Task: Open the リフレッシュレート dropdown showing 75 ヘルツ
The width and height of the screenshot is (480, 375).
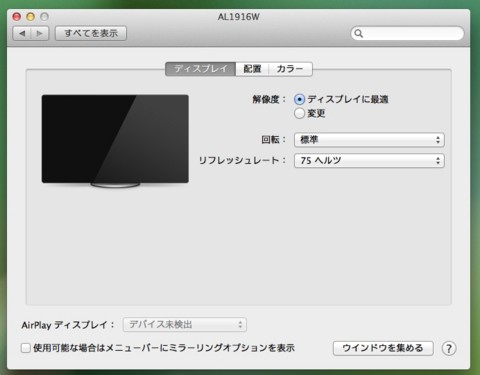Action: tap(369, 161)
